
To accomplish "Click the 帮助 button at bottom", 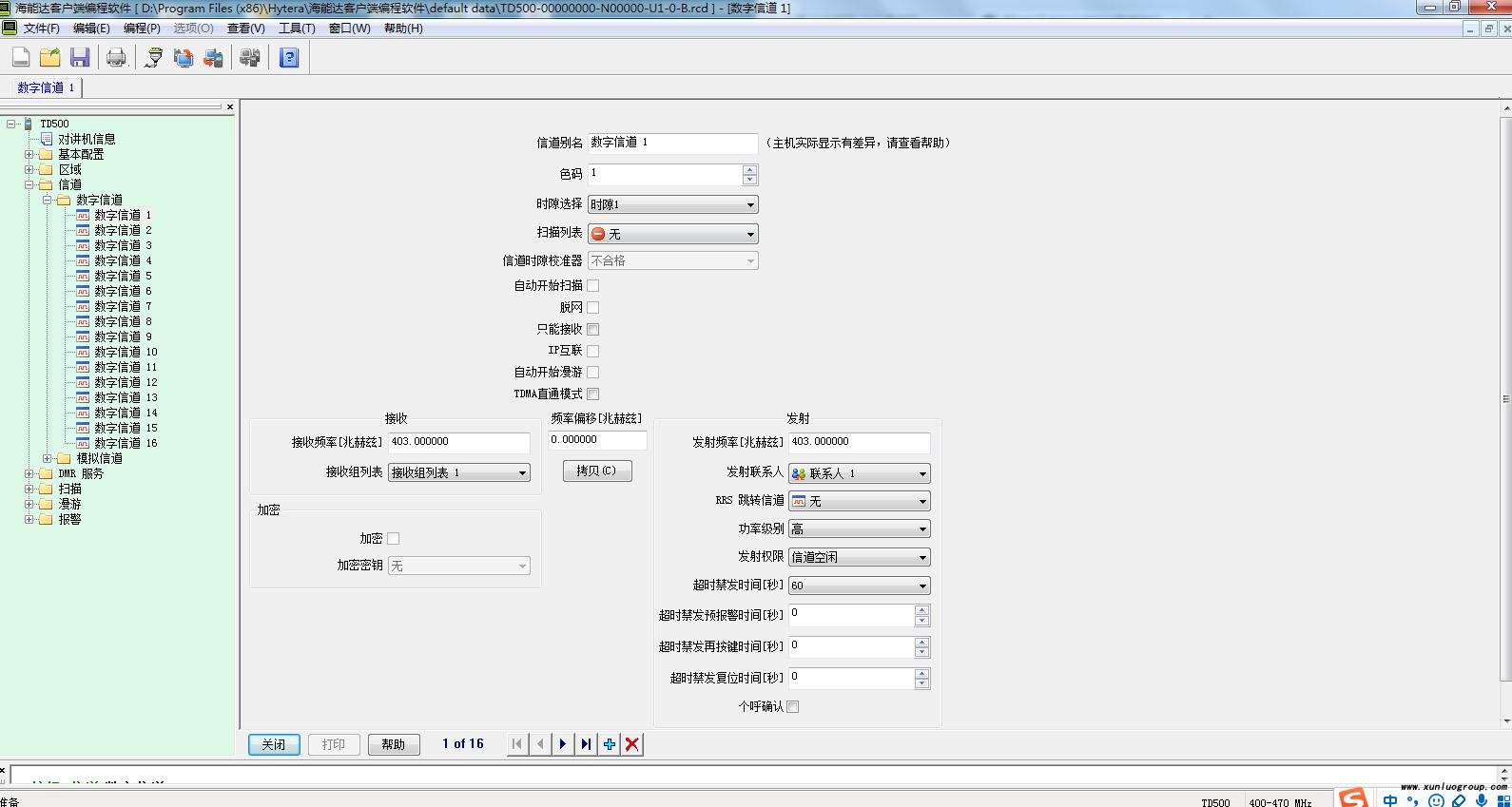I will pyautogui.click(x=393, y=744).
